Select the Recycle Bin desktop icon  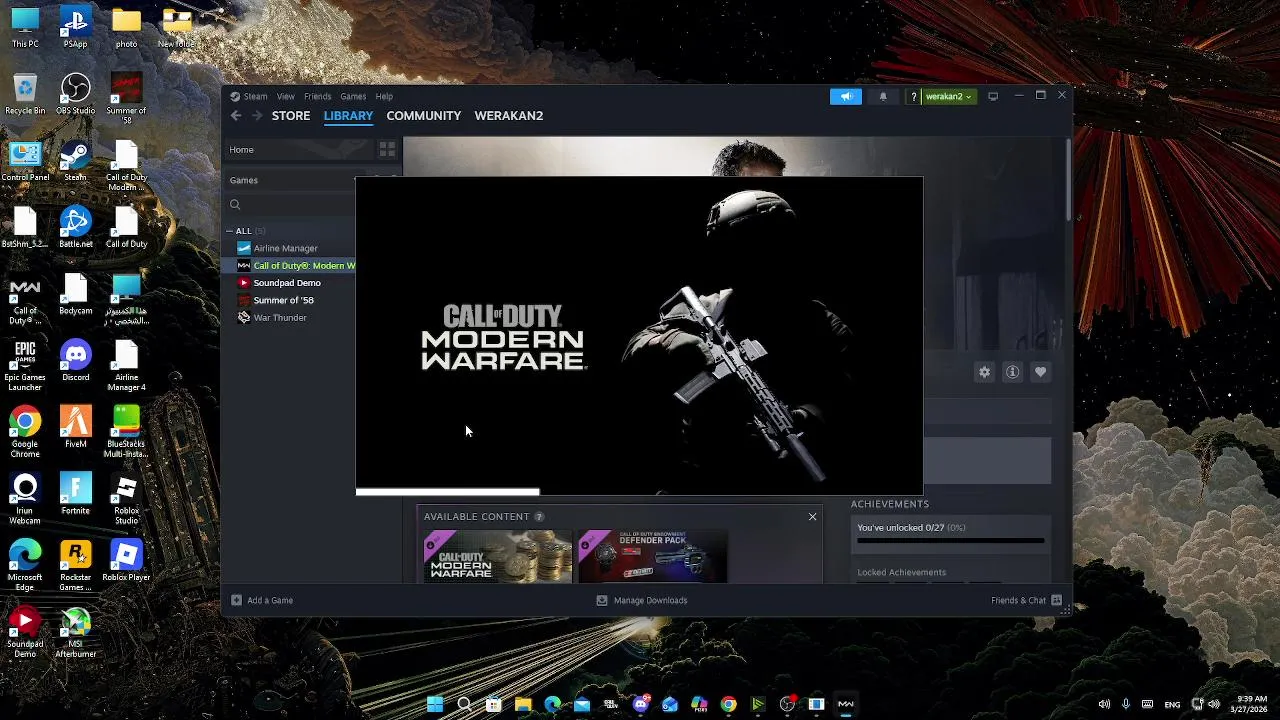click(25, 95)
